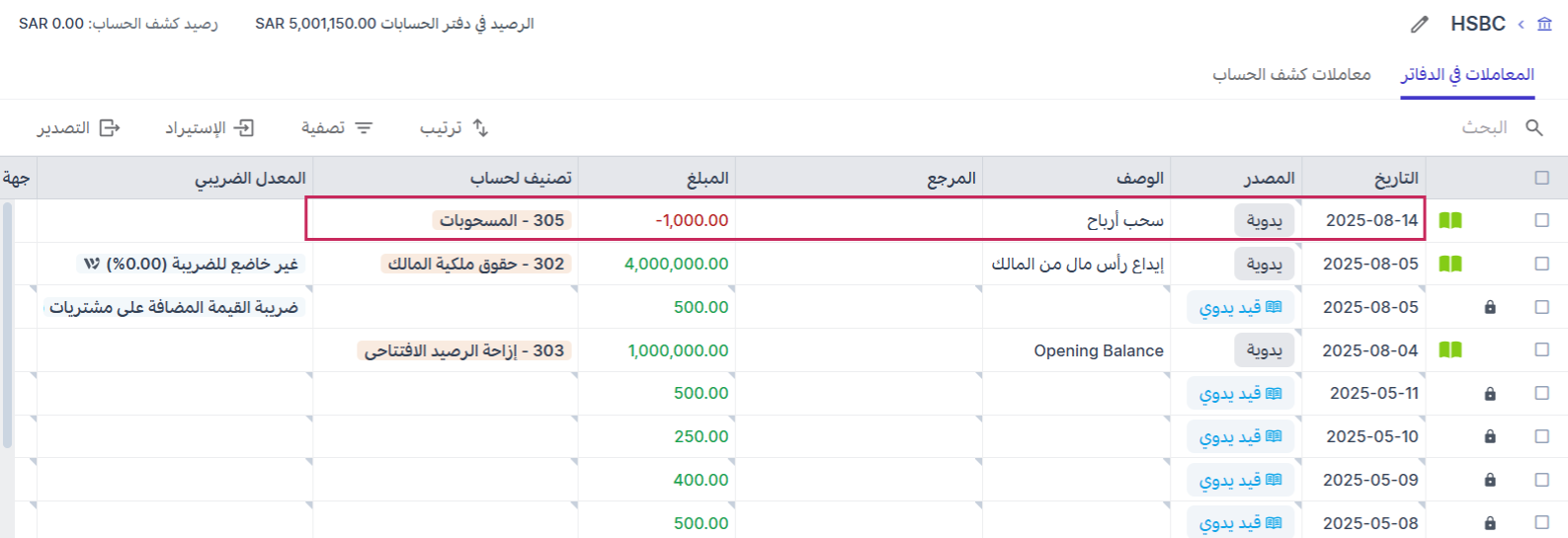Screen dimensions: 1568x538
Task: Check the box for the 2025-08-14 transaction
Action: click(1542, 220)
